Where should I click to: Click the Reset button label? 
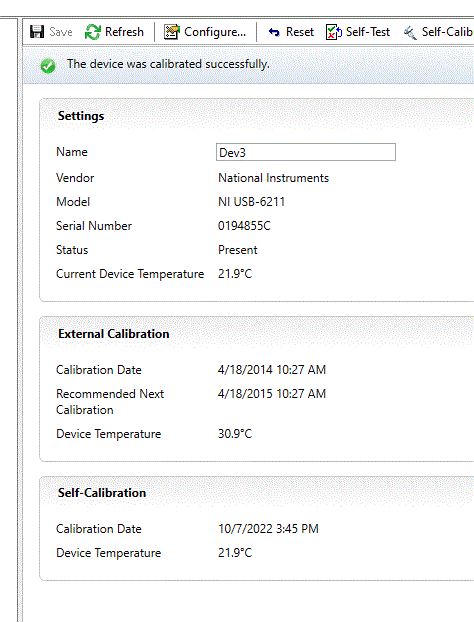tap(300, 32)
